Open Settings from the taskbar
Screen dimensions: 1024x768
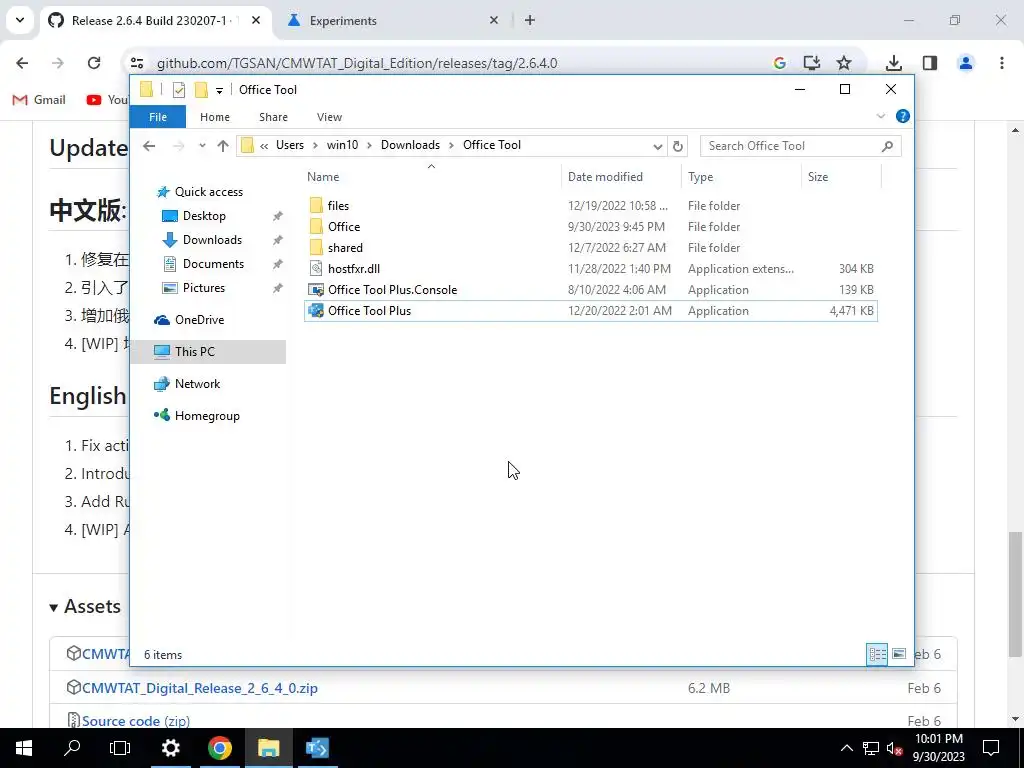170,748
